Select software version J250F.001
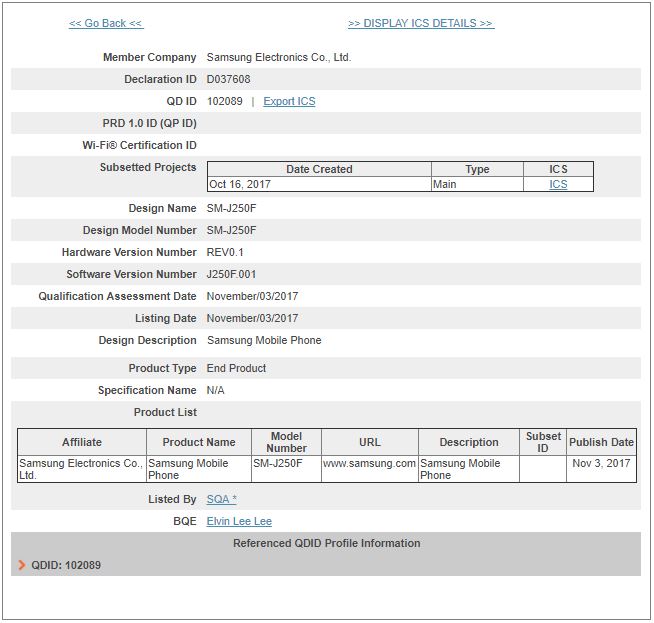 (231, 274)
